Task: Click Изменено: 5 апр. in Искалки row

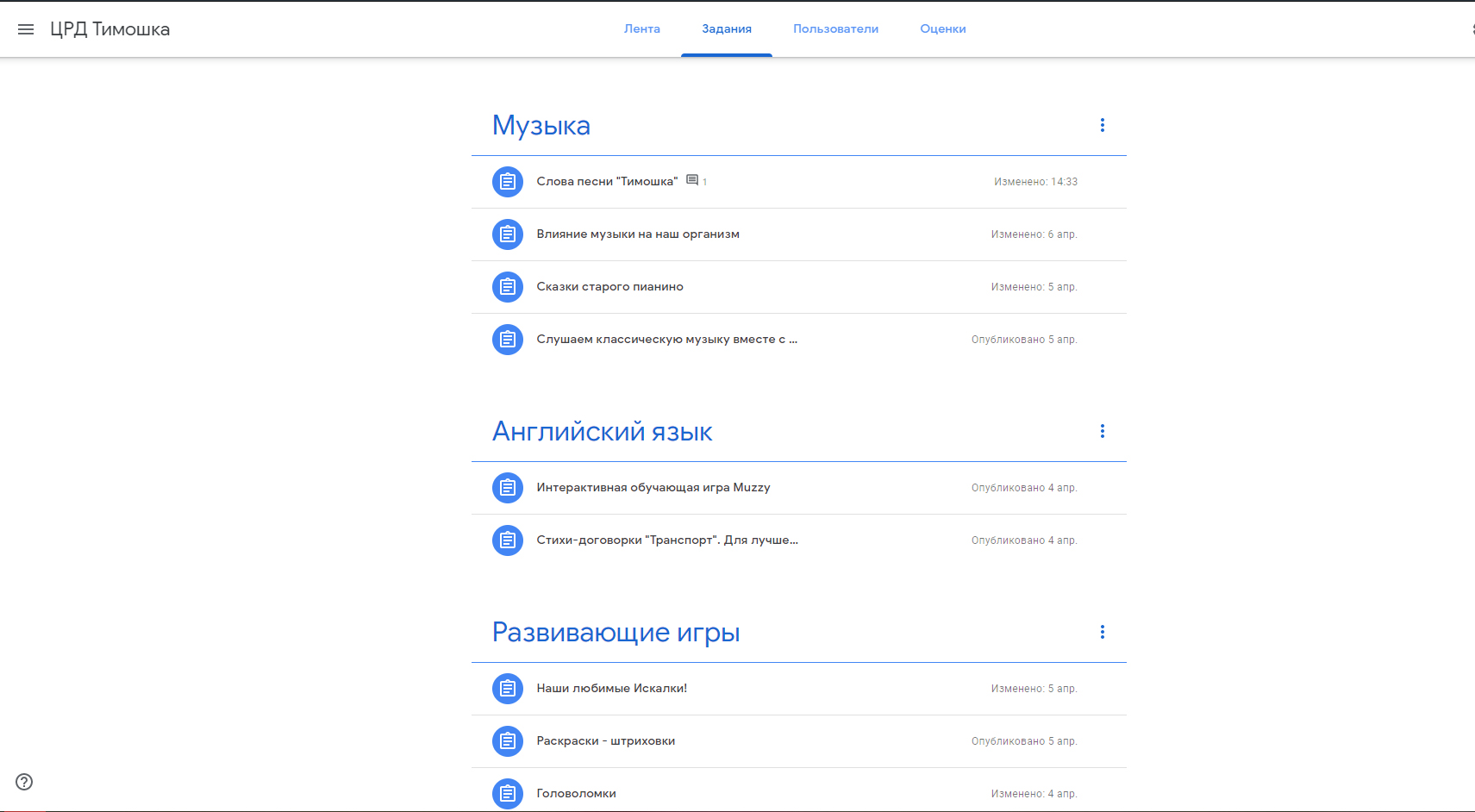Action: click(1034, 689)
